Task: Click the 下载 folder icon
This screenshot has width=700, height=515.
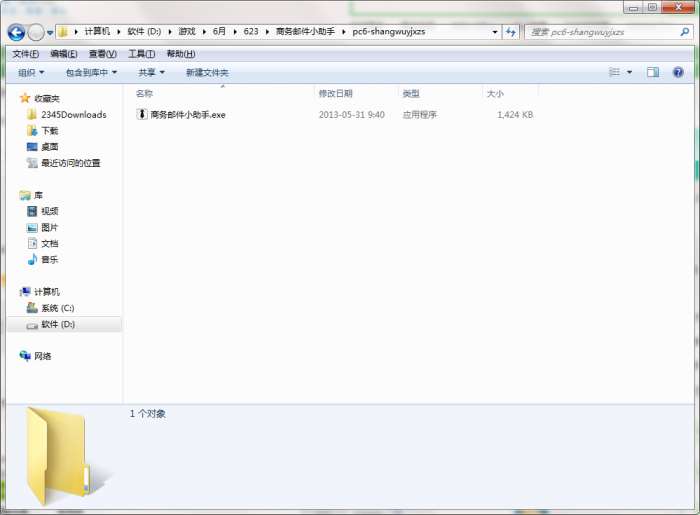Action: point(32,131)
